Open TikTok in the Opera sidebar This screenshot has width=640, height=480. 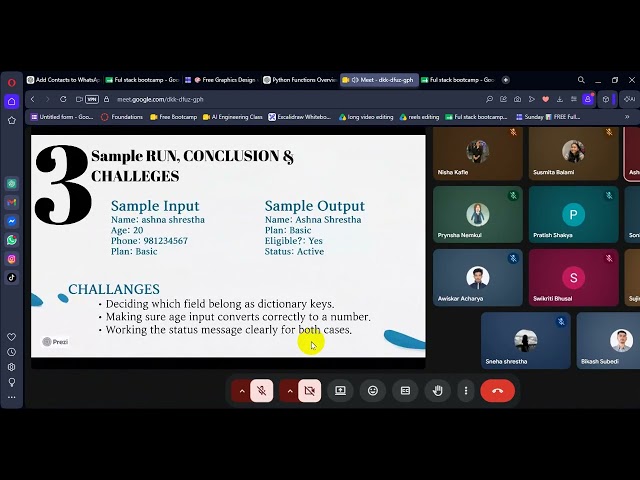tap(11, 278)
